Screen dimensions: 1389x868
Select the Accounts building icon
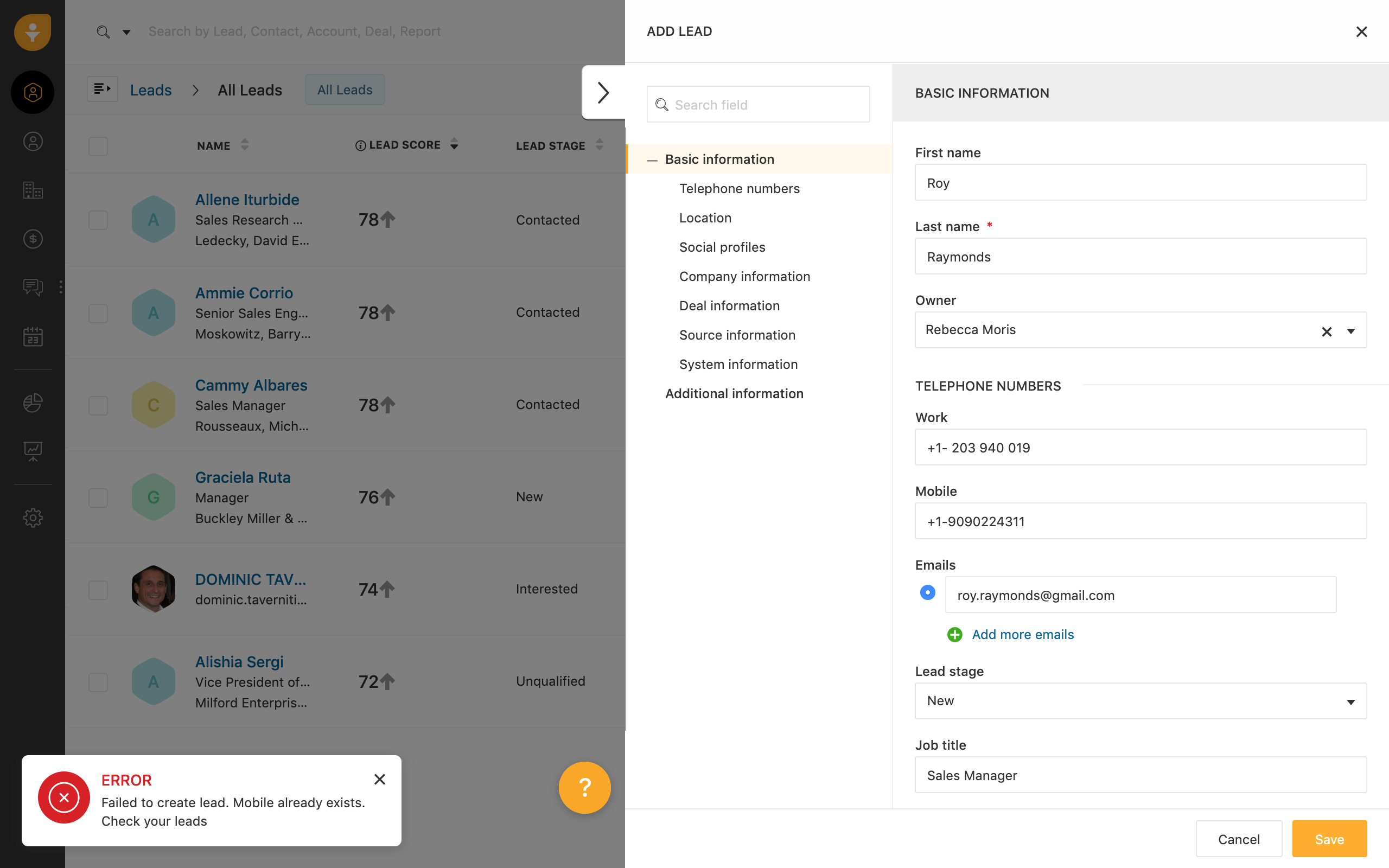tap(33, 190)
